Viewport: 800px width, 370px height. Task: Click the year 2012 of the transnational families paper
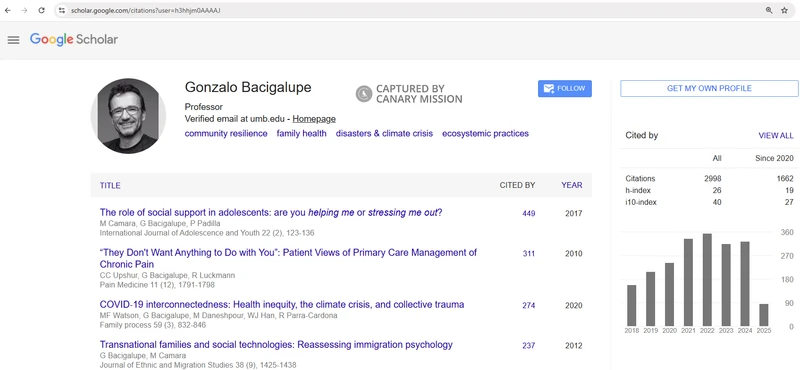coord(573,346)
